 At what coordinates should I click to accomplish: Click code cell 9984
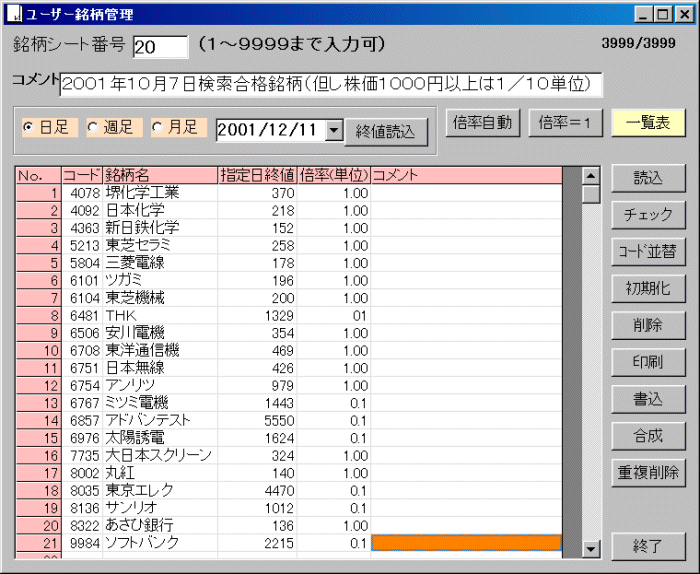point(82,543)
